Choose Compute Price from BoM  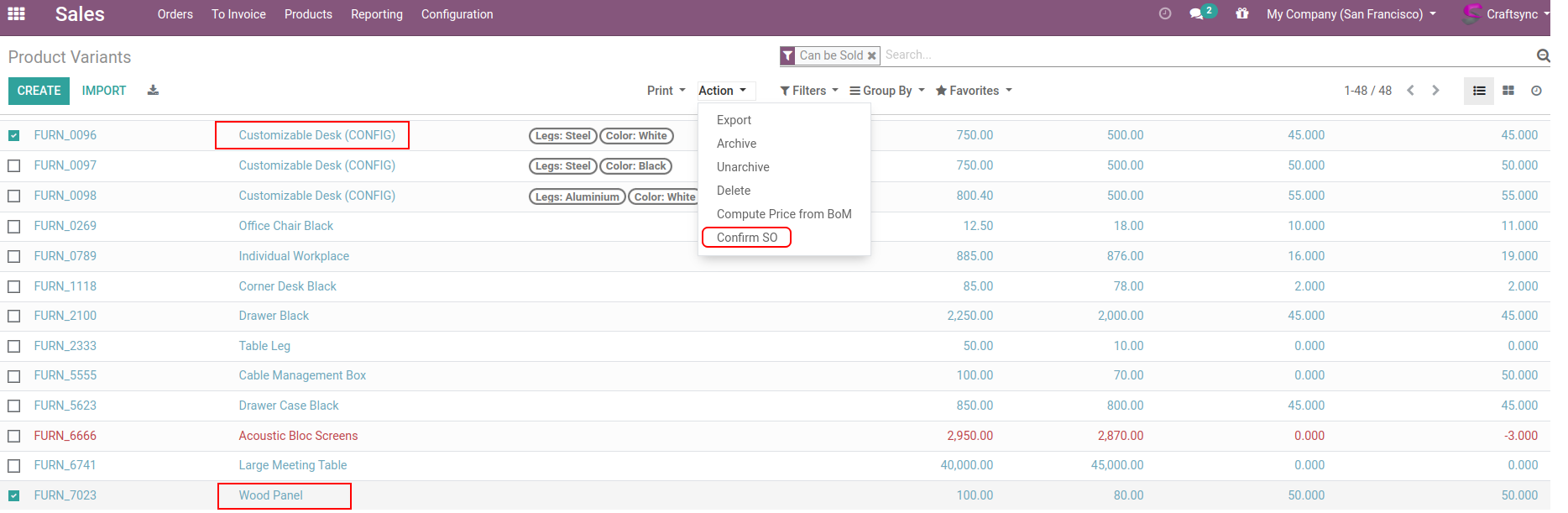click(x=784, y=214)
